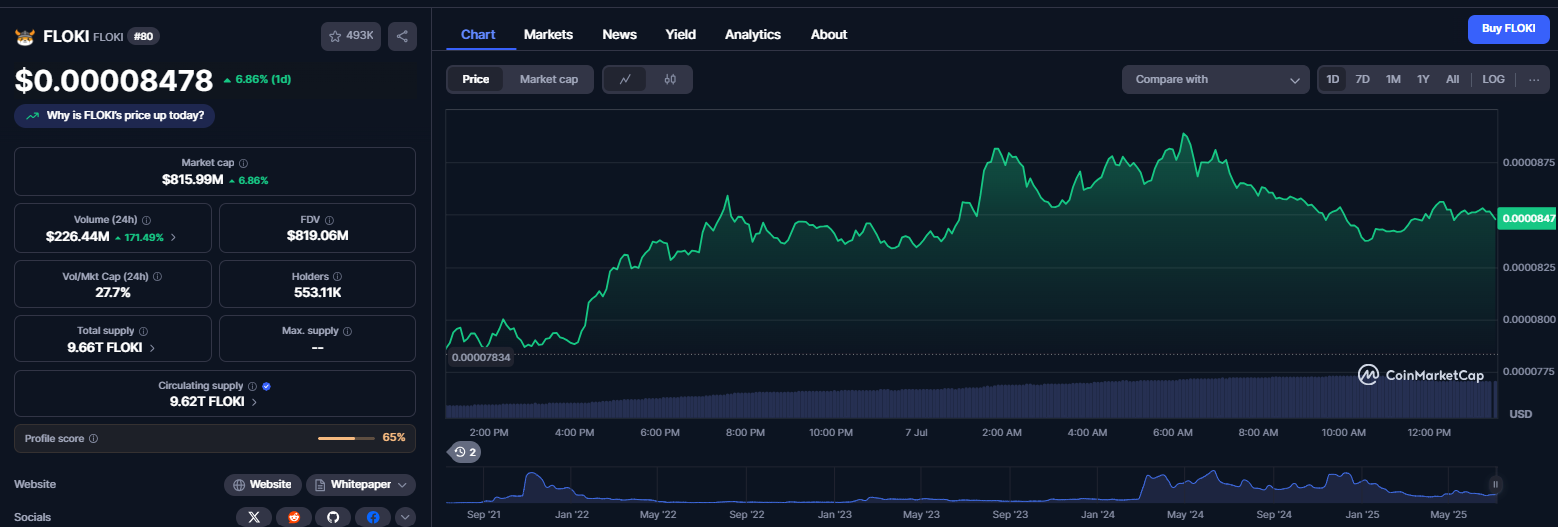The image size is (1558, 527).
Task: Switch to candlestick chart icon
Action: [670, 79]
